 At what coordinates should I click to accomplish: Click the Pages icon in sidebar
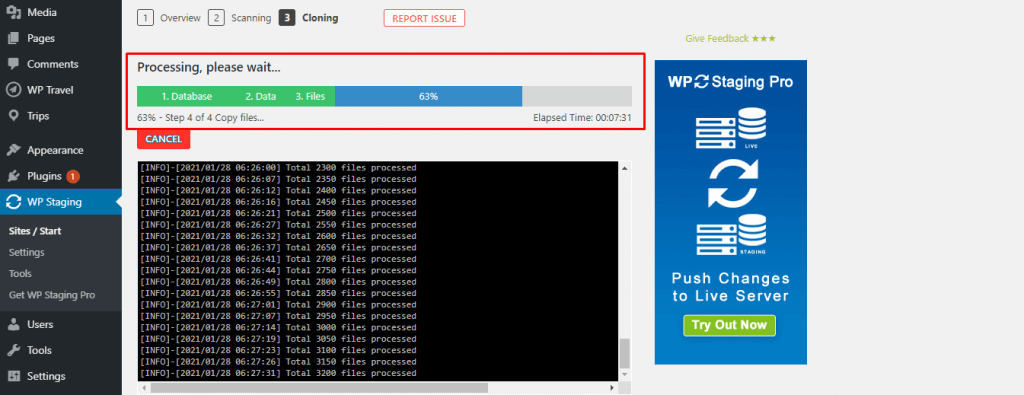(x=12, y=39)
